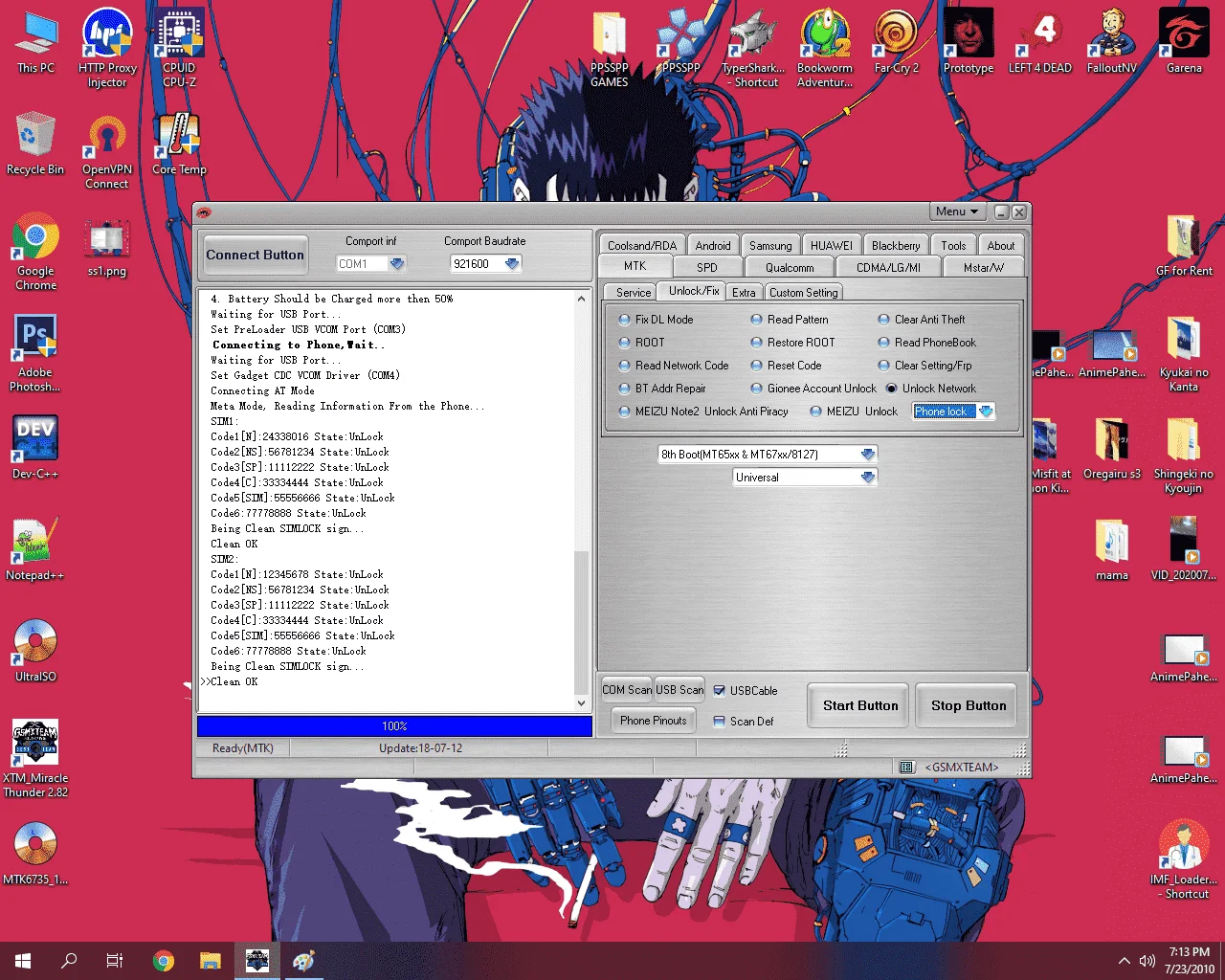Open the UltraISO desktop icon
The width and height of the screenshot is (1225, 980).
(35, 650)
